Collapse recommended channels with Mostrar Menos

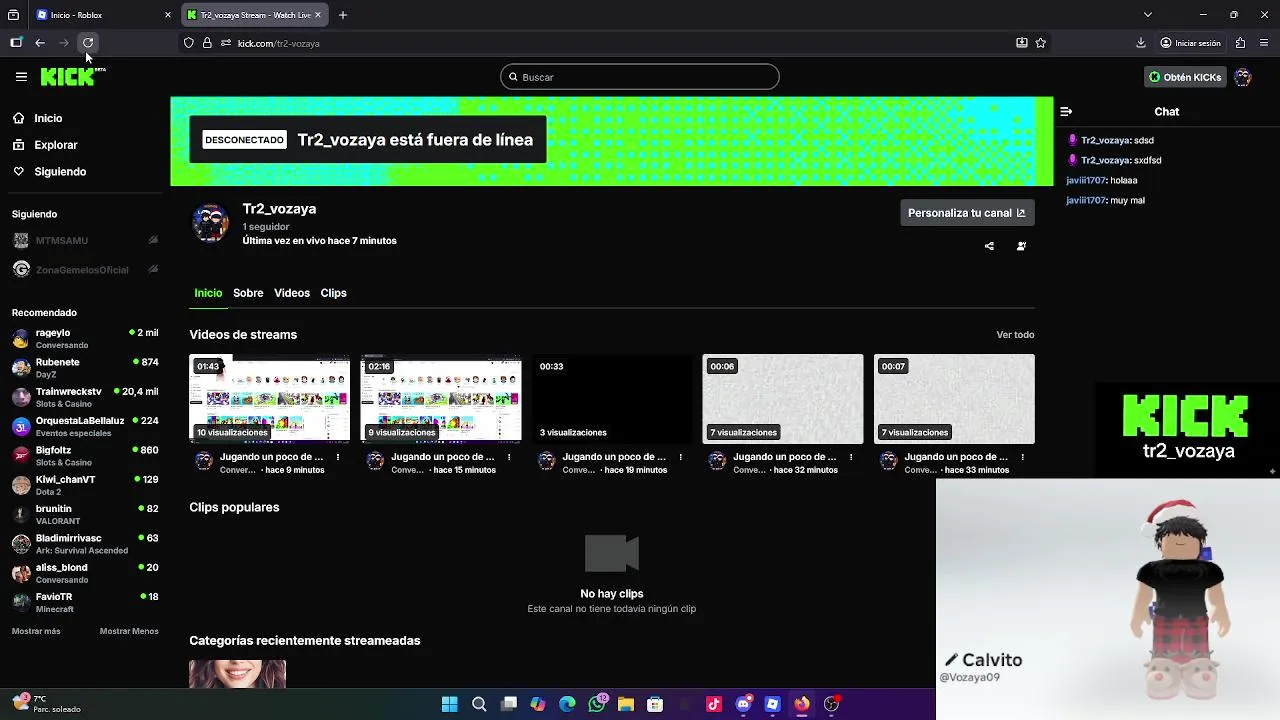(x=129, y=631)
